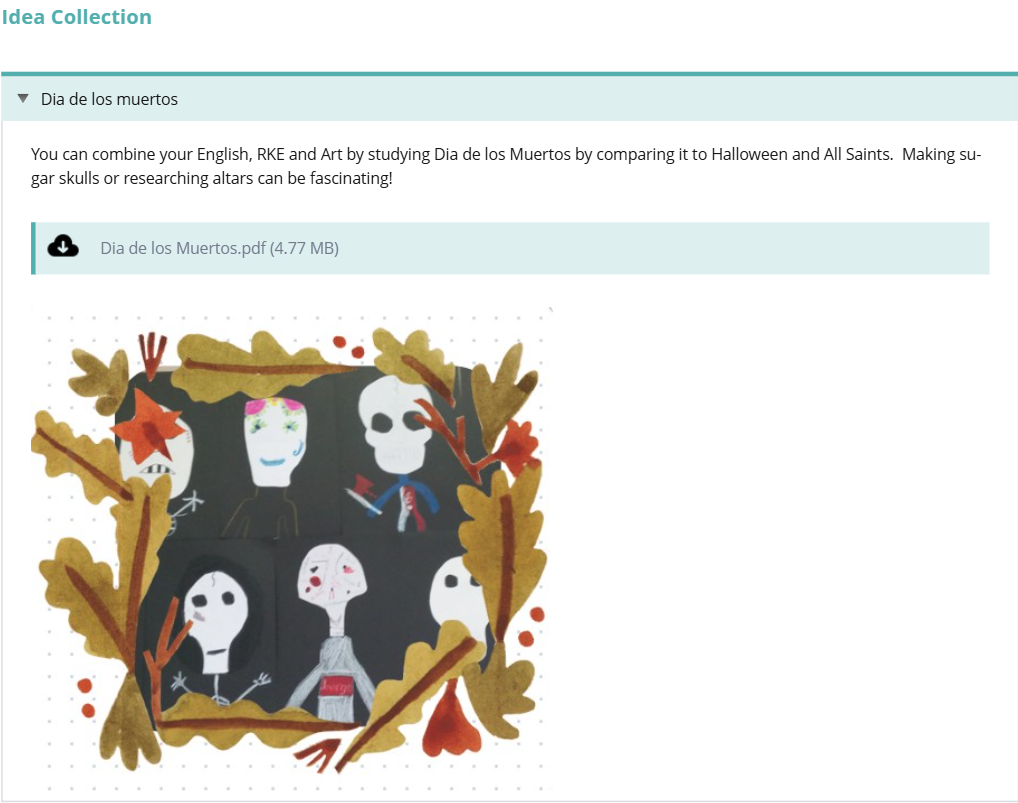
Task: Click the colorful sugar skull with pink flowers
Action: click(275, 441)
